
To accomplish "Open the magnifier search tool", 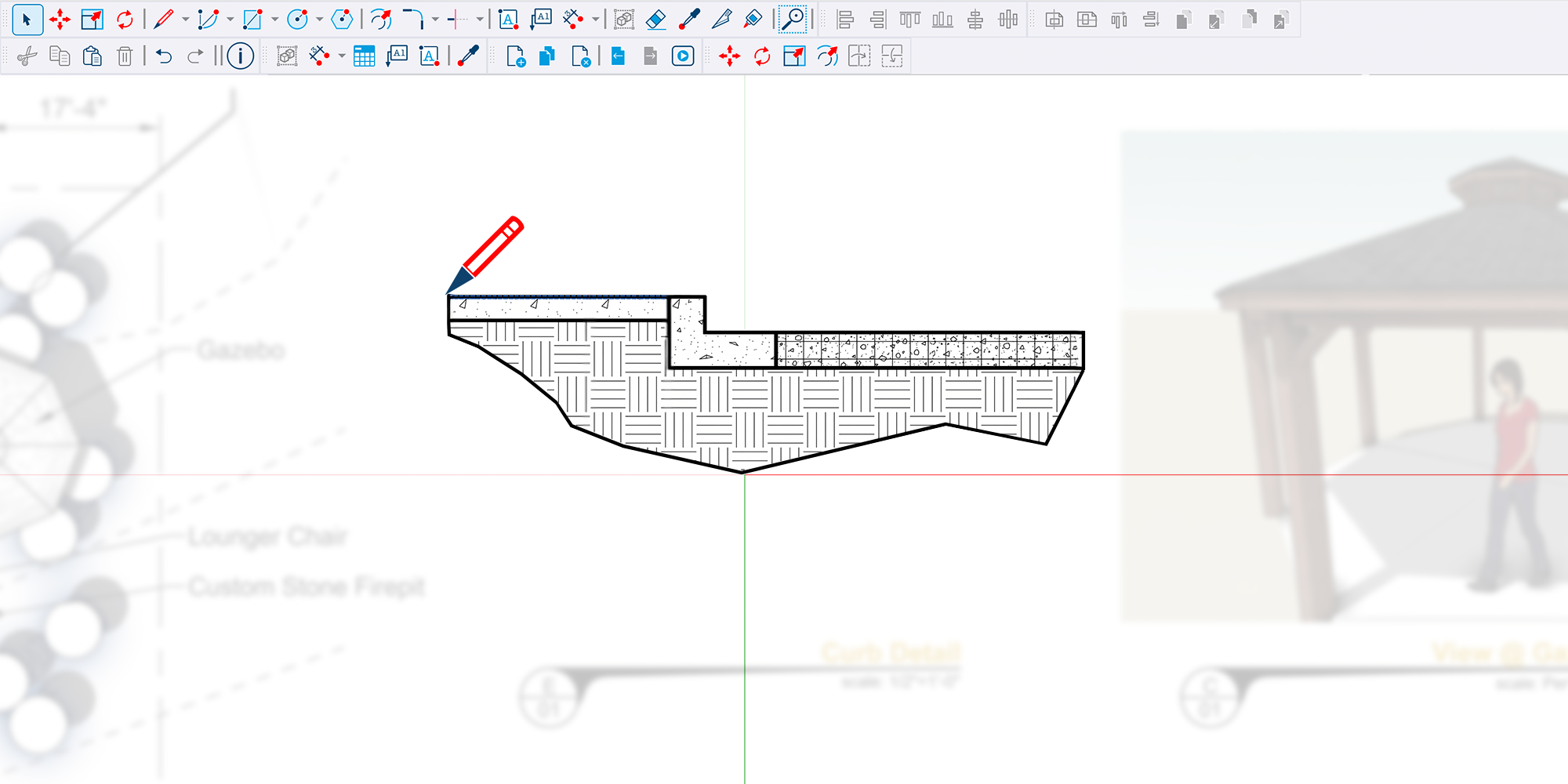I will pyautogui.click(x=793, y=20).
